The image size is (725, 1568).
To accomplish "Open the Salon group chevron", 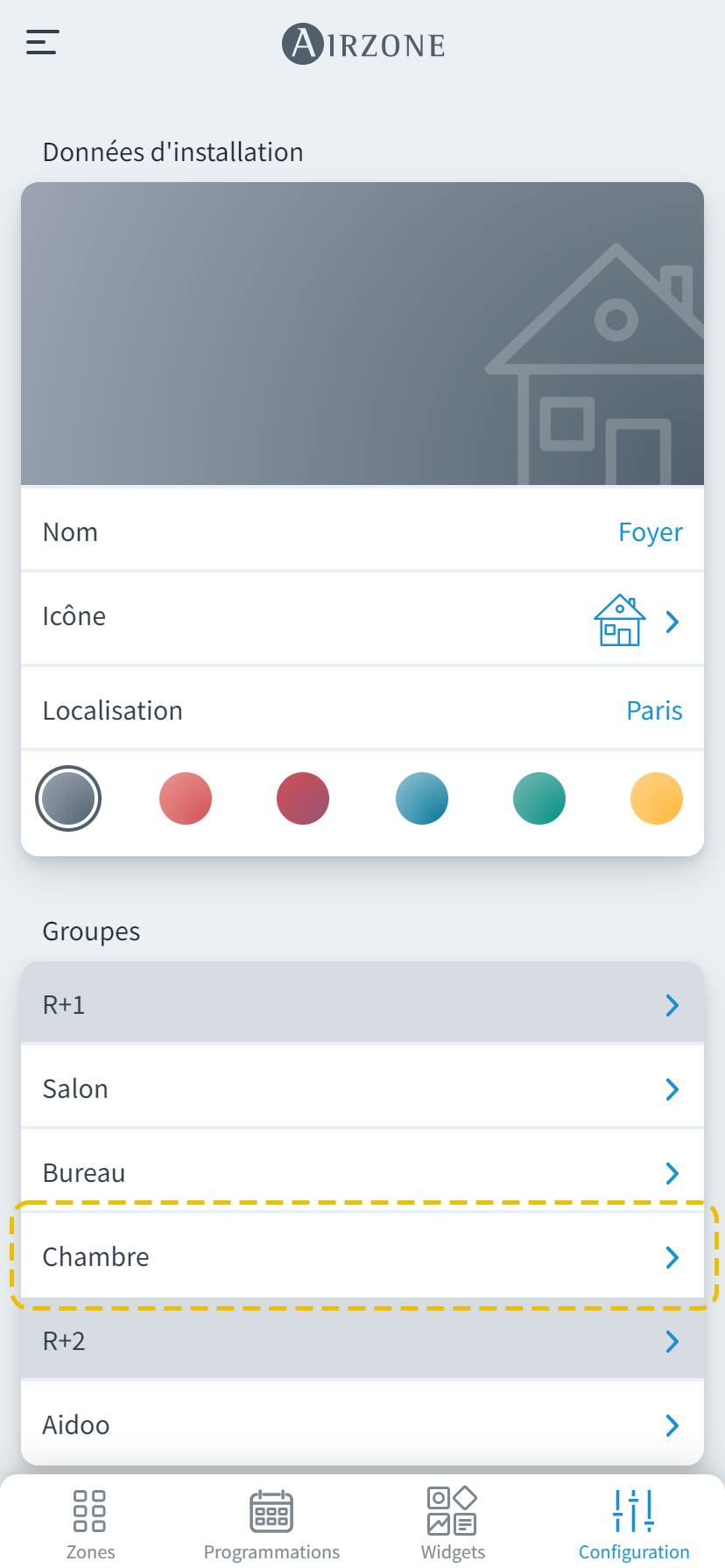I will 672,1089.
